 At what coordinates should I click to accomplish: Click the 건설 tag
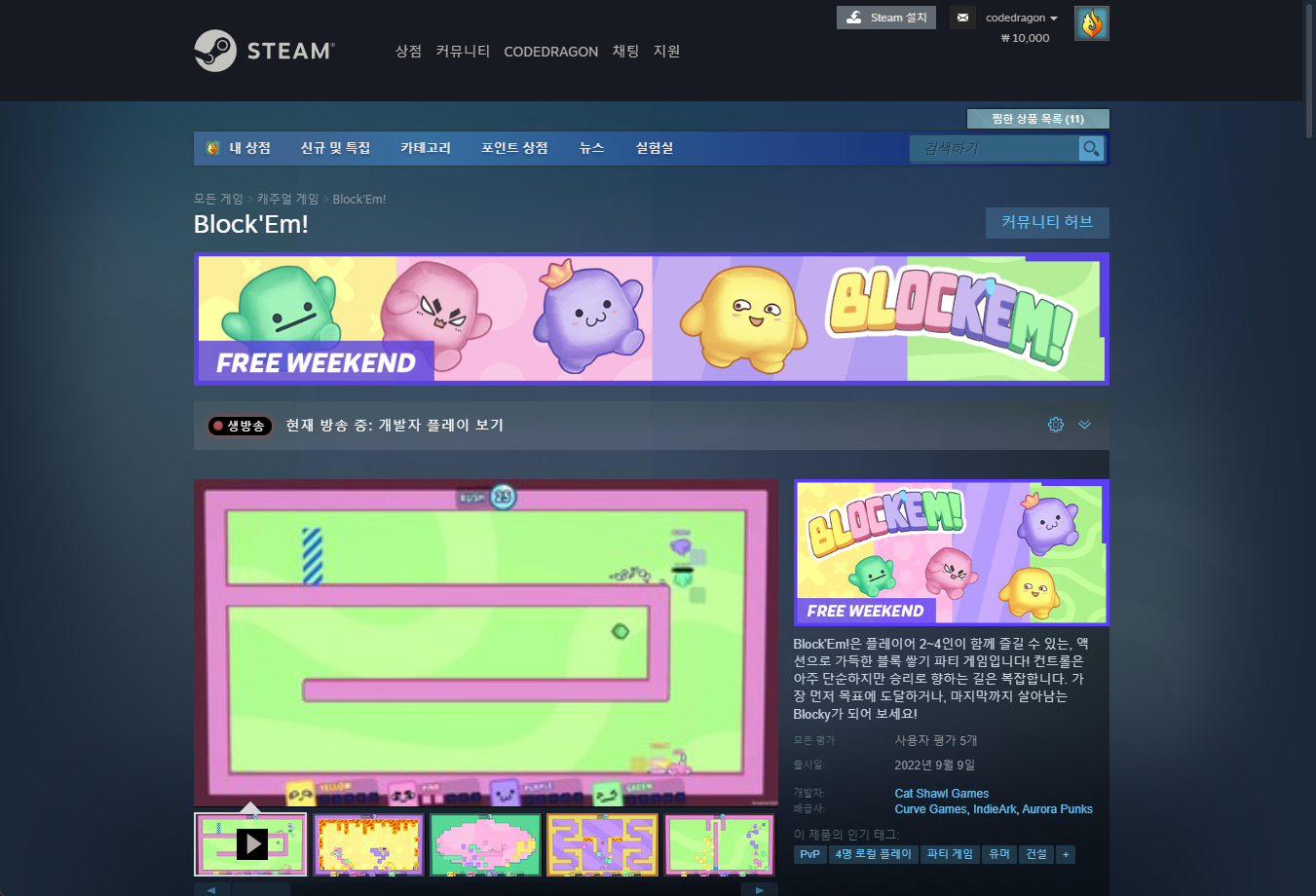(x=1036, y=854)
